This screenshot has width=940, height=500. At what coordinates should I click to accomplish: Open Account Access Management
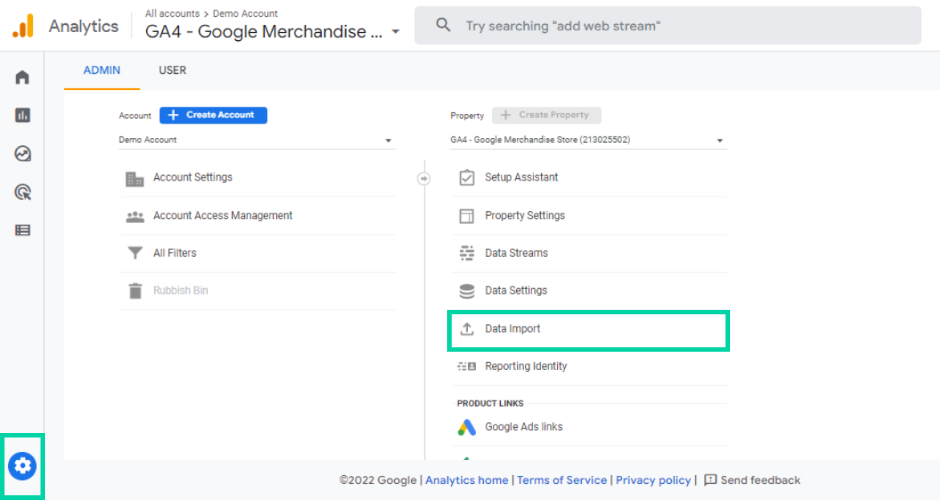pos(222,216)
